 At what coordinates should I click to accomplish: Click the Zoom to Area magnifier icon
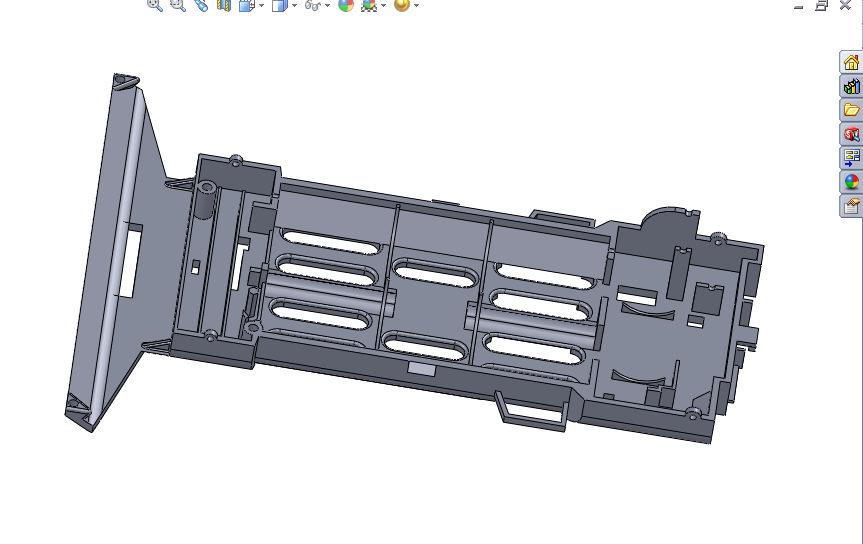click(x=178, y=5)
